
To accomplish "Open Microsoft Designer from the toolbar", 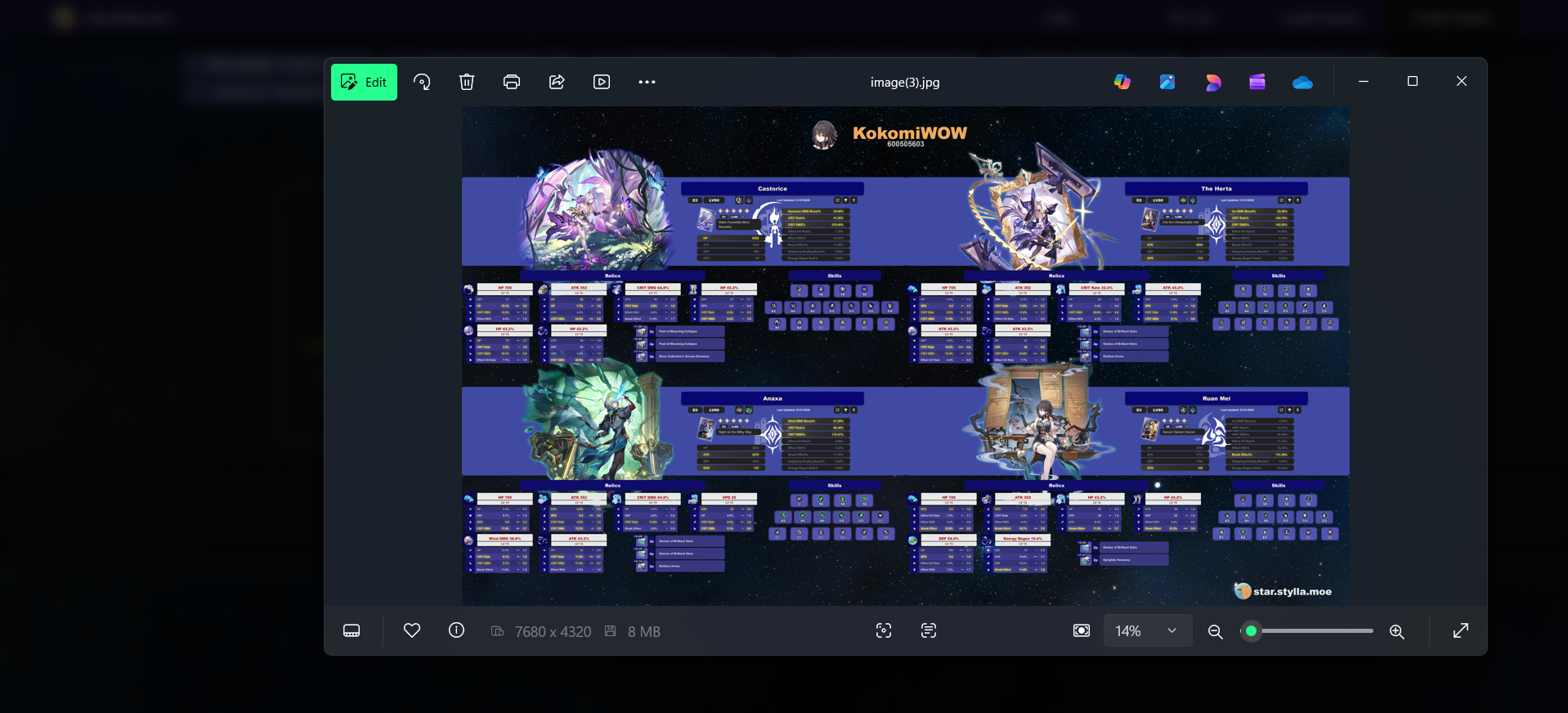I will [1212, 82].
